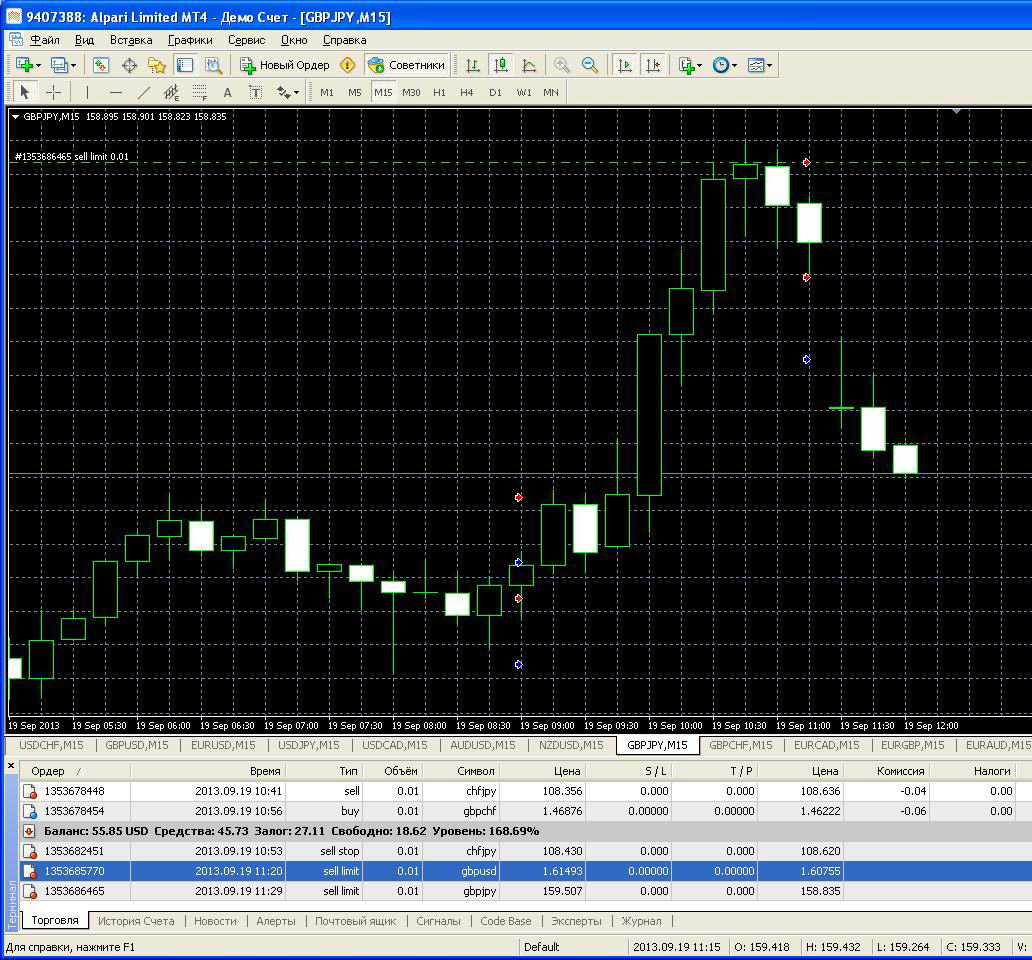The image size is (1032, 960).
Task: Switch to the EURUSD,M15 chart tab
Action: pos(223,745)
